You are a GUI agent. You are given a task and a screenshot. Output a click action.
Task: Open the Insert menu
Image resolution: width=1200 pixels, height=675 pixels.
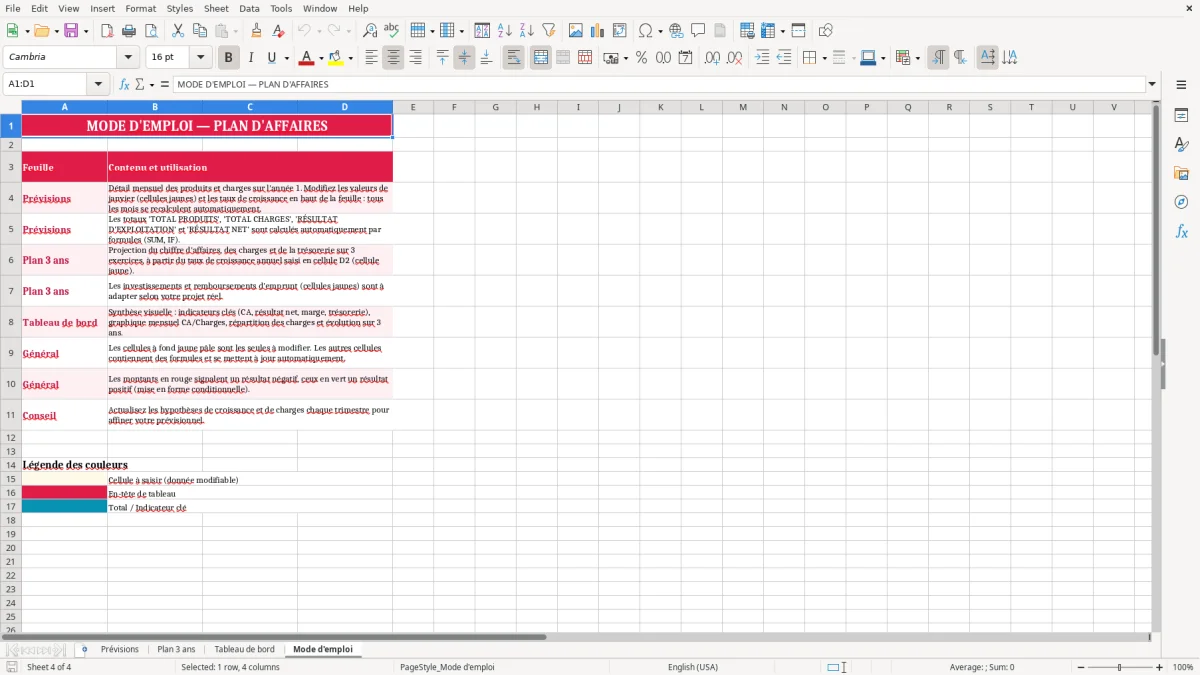pyautogui.click(x=102, y=8)
